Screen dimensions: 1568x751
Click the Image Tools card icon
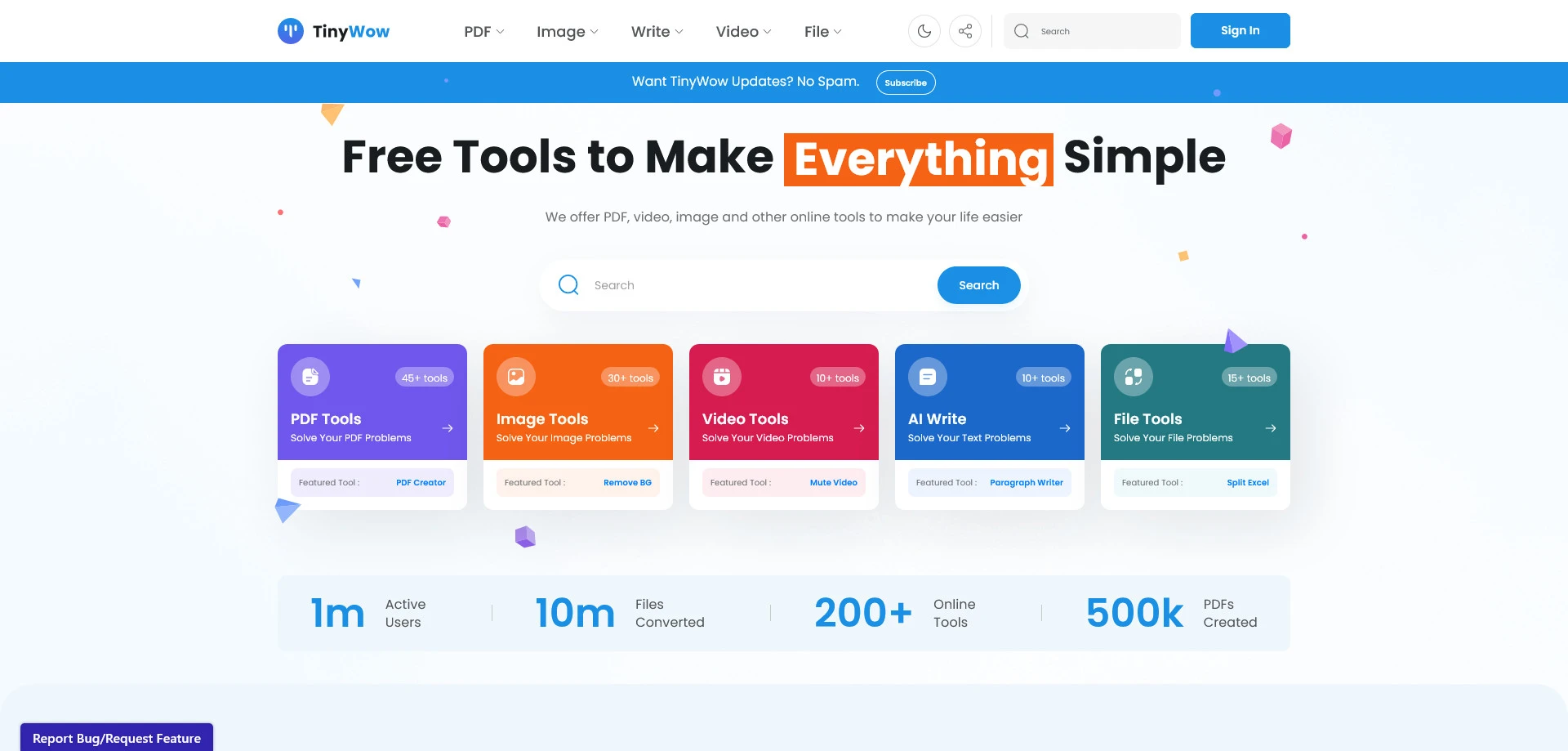coord(516,377)
